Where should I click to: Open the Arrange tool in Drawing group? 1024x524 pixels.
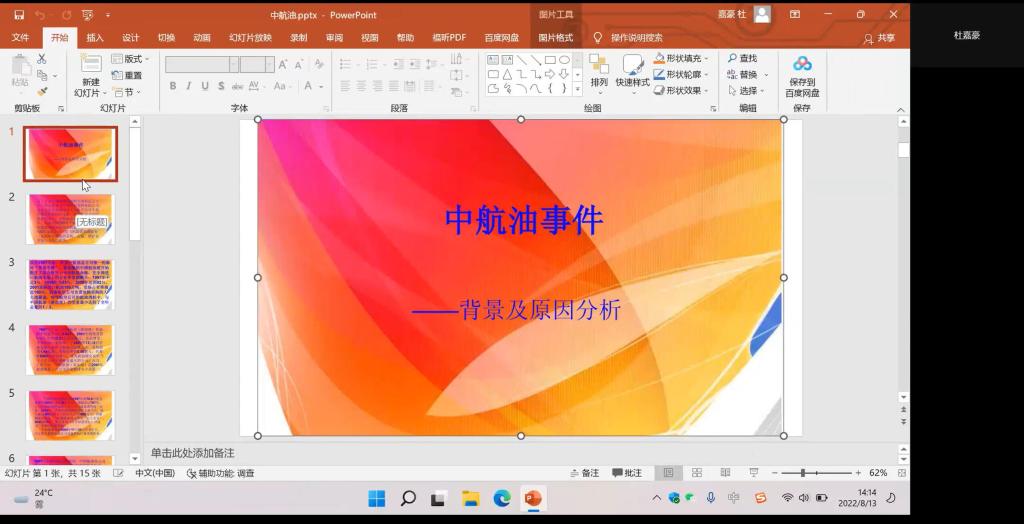599,70
